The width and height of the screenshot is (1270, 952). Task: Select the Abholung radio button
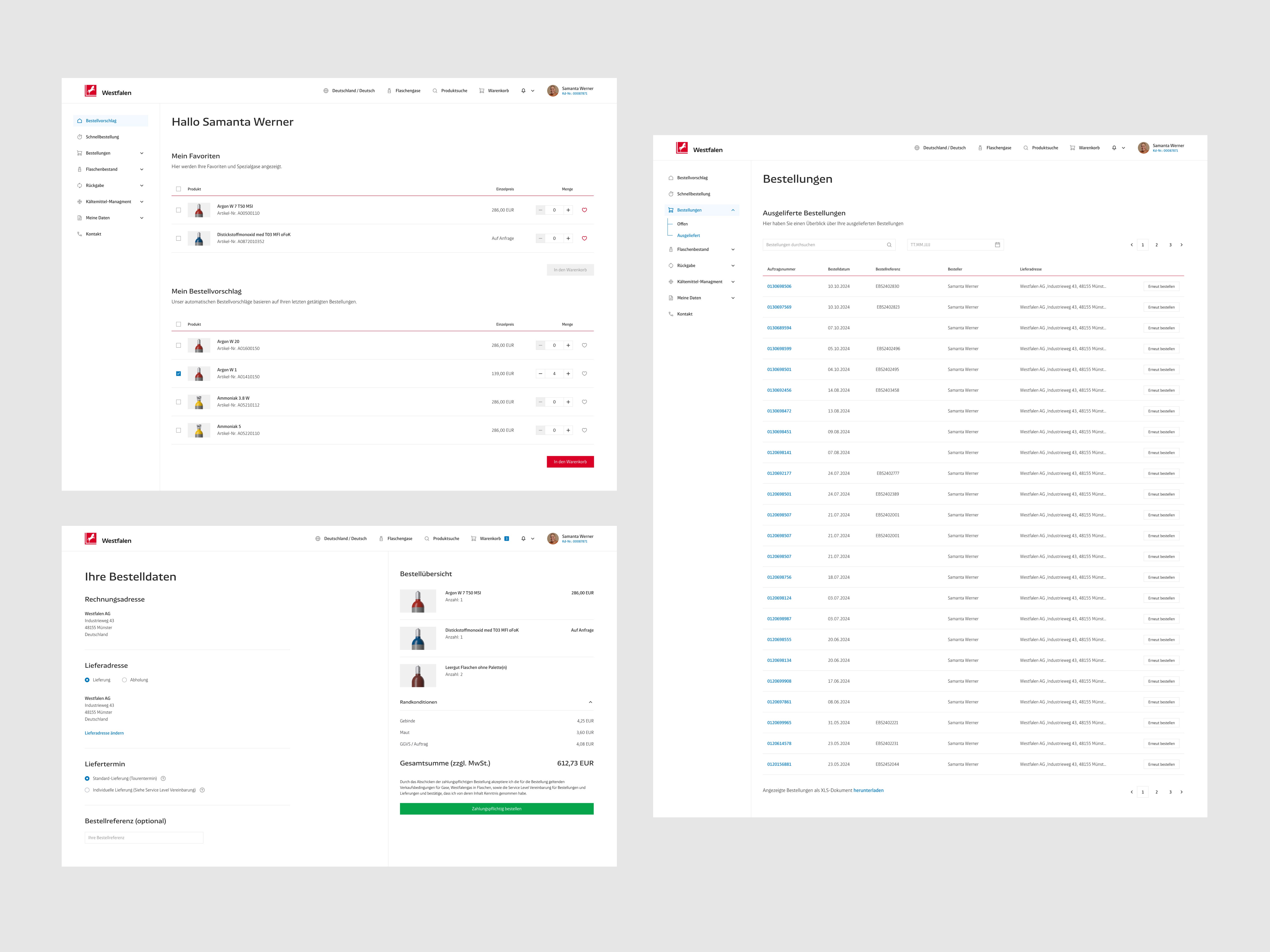click(125, 680)
